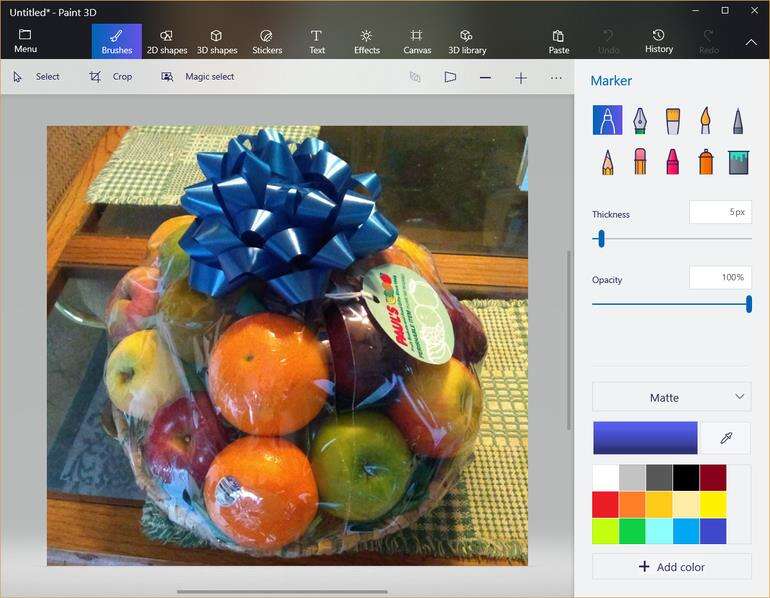The width and height of the screenshot is (770, 598).
Task: Select the pale yellow swatch
Action: (x=686, y=505)
